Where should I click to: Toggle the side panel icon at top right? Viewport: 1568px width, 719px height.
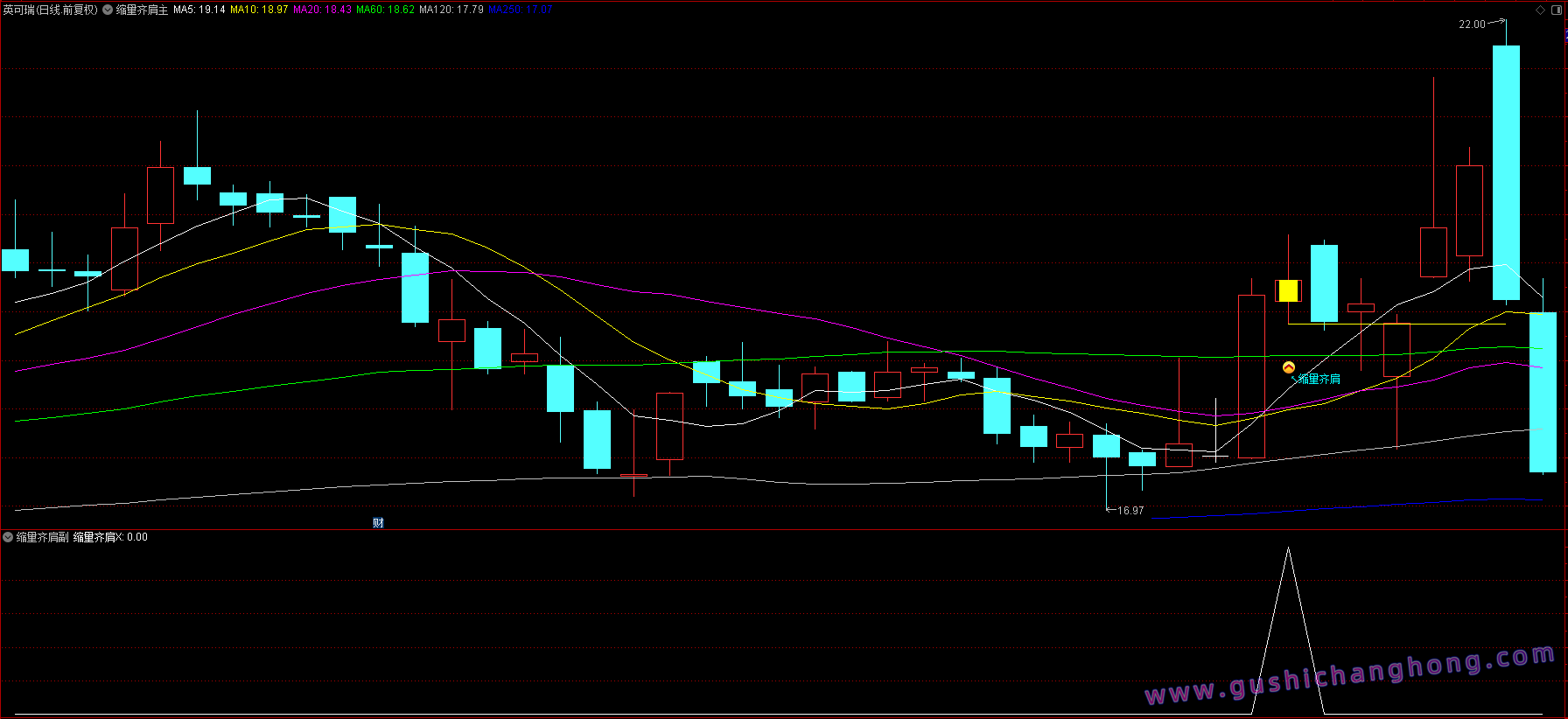point(1556,10)
